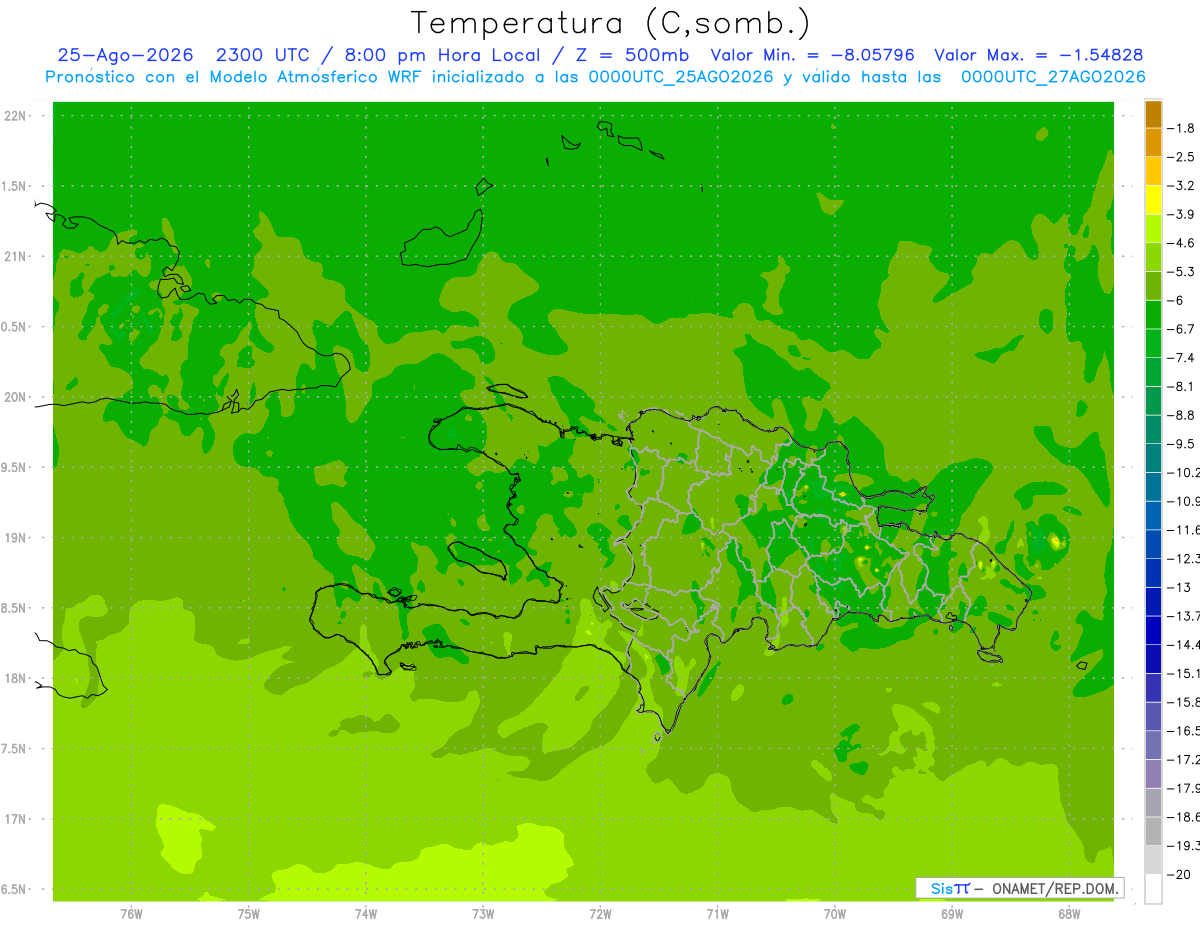Click the "20N" latitude label

click(16, 397)
